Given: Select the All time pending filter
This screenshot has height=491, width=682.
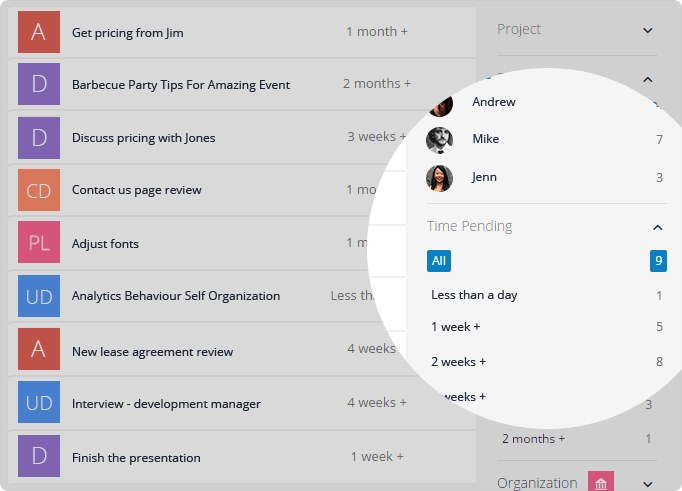Looking at the screenshot, I should [439, 261].
